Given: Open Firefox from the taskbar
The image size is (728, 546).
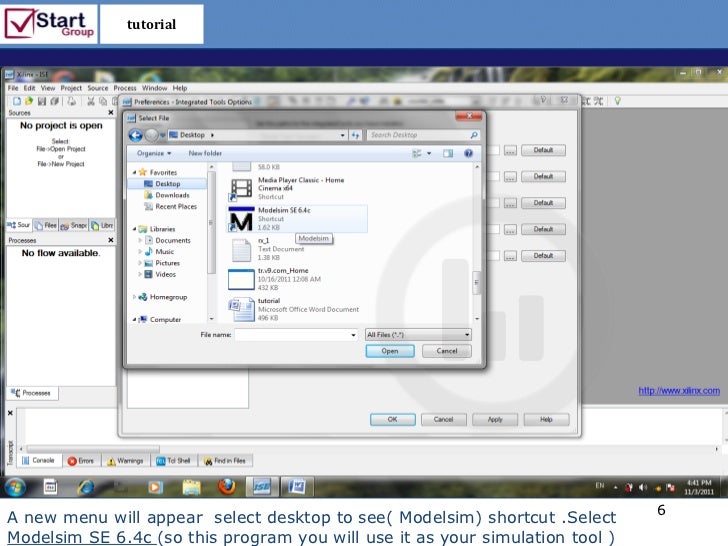Looking at the screenshot, I should pos(227,487).
